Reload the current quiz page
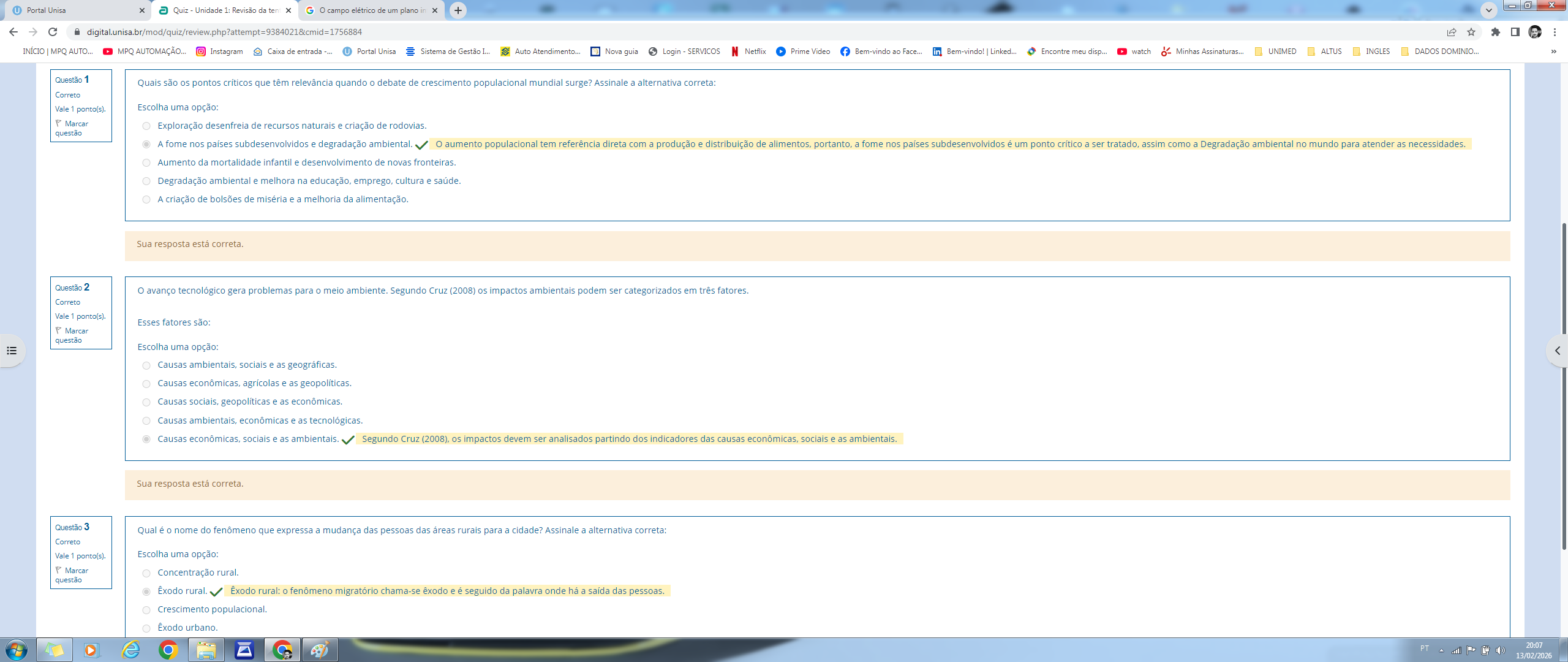 53,32
